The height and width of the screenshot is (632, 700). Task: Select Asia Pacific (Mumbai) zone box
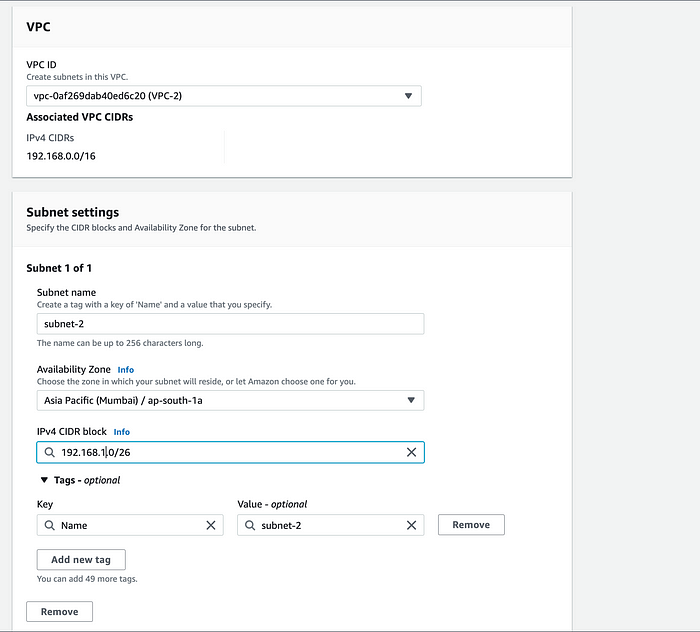(230, 400)
